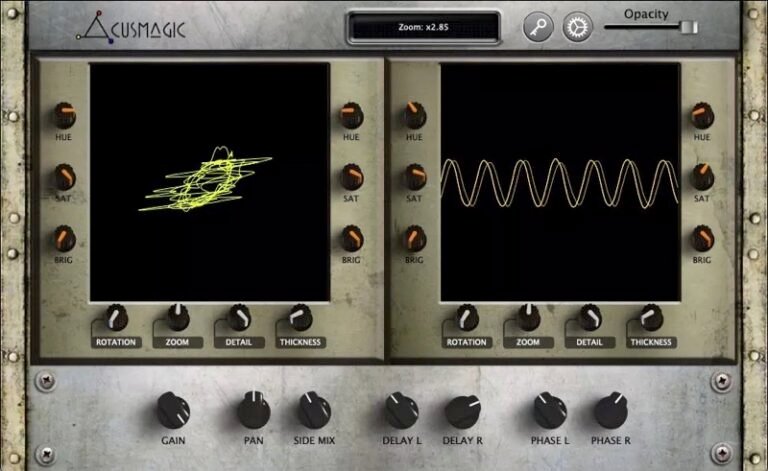The width and height of the screenshot is (768, 471).
Task: Click the Opacity slider handle
Action: click(x=689, y=27)
